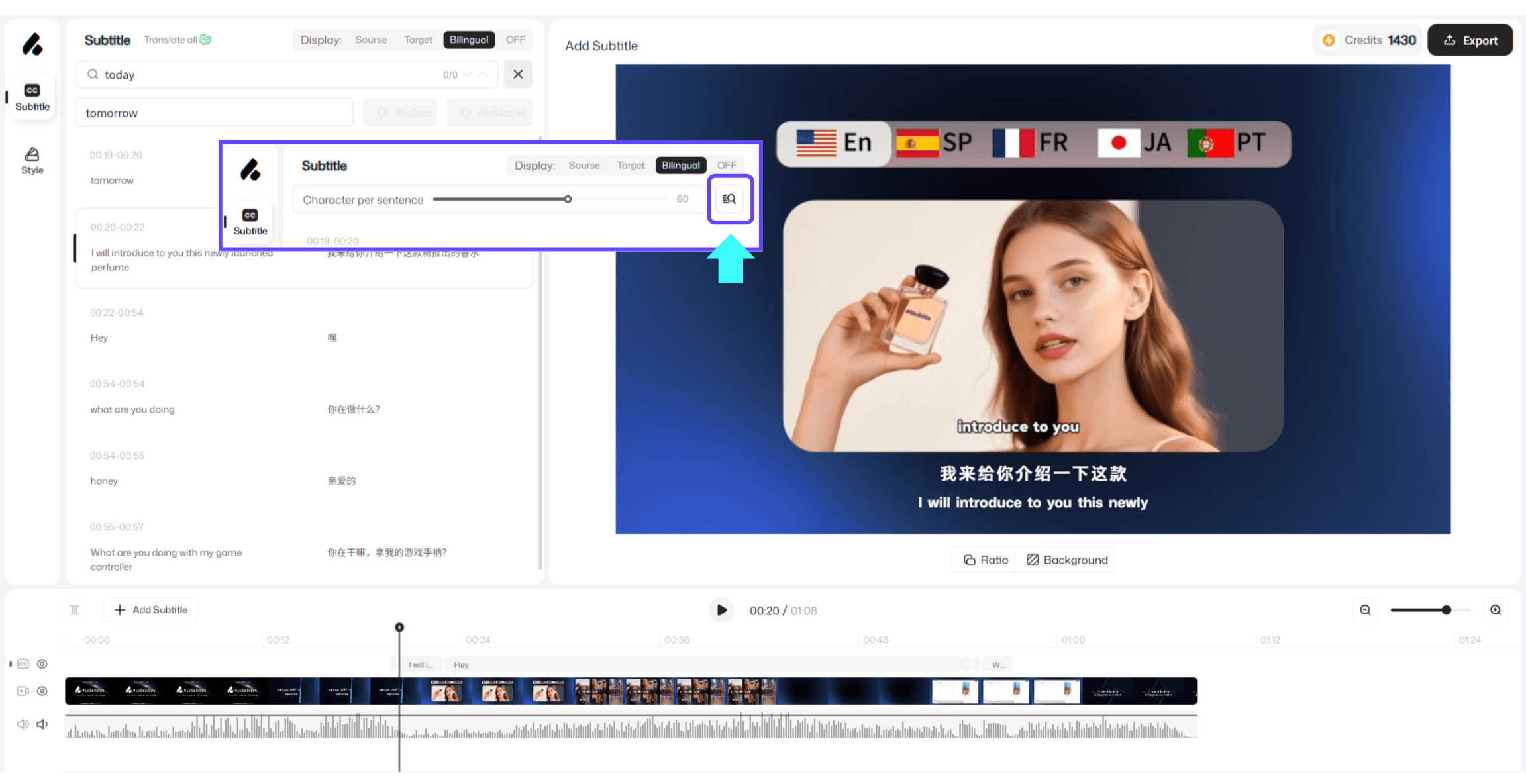Click the search-and-replace icon in the highlighted popup
The width and height of the screenshot is (1526, 784).
[x=729, y=199]
